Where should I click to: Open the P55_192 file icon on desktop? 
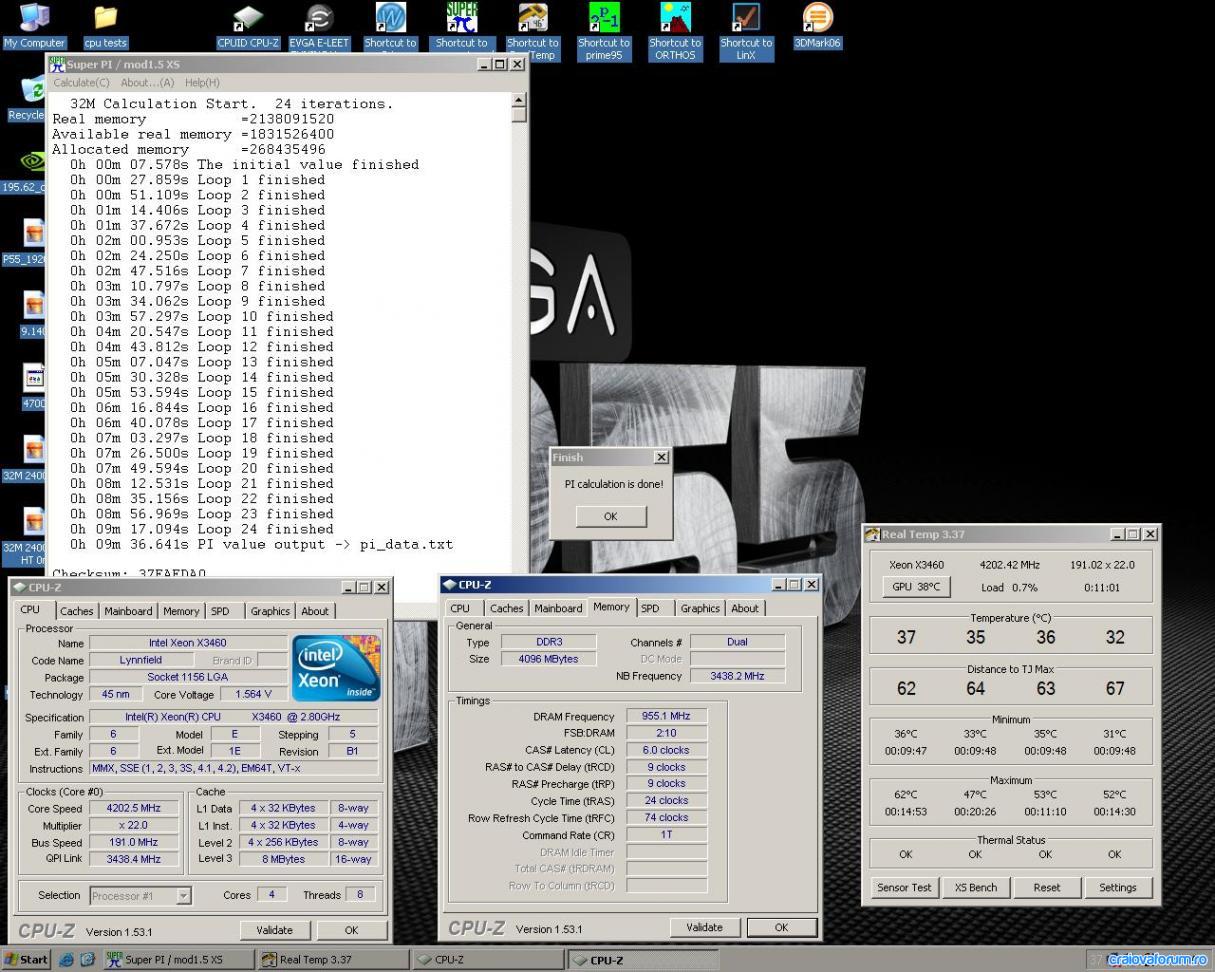[x=33, y=233]
